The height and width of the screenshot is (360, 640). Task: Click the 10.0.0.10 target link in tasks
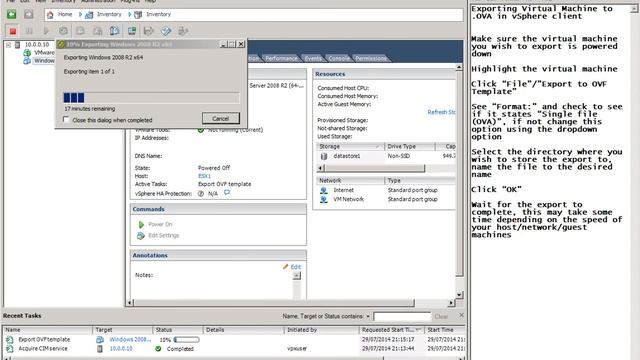pyautogui.click(x=121, y=349)
